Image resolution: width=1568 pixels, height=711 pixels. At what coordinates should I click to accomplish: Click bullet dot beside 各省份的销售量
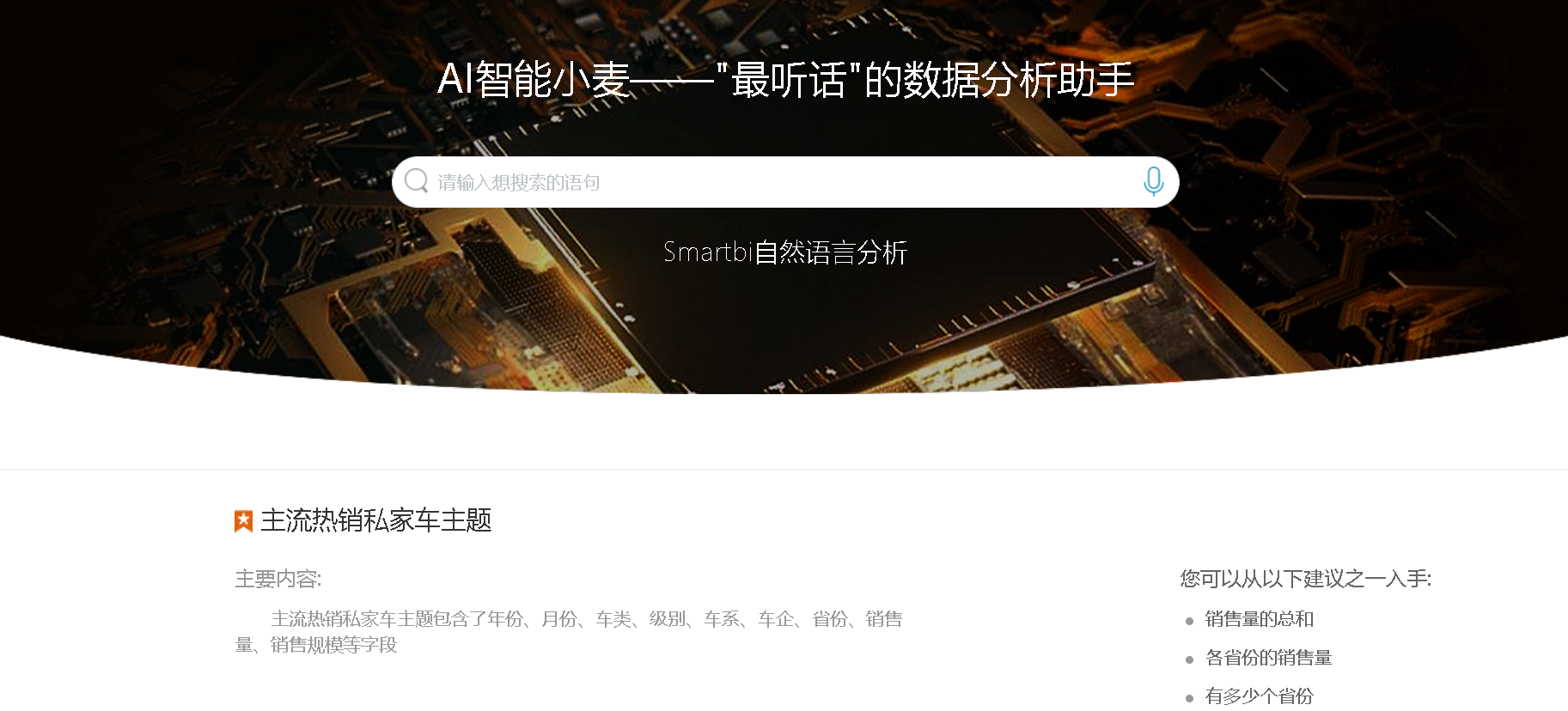click(x=1189, y=659)
